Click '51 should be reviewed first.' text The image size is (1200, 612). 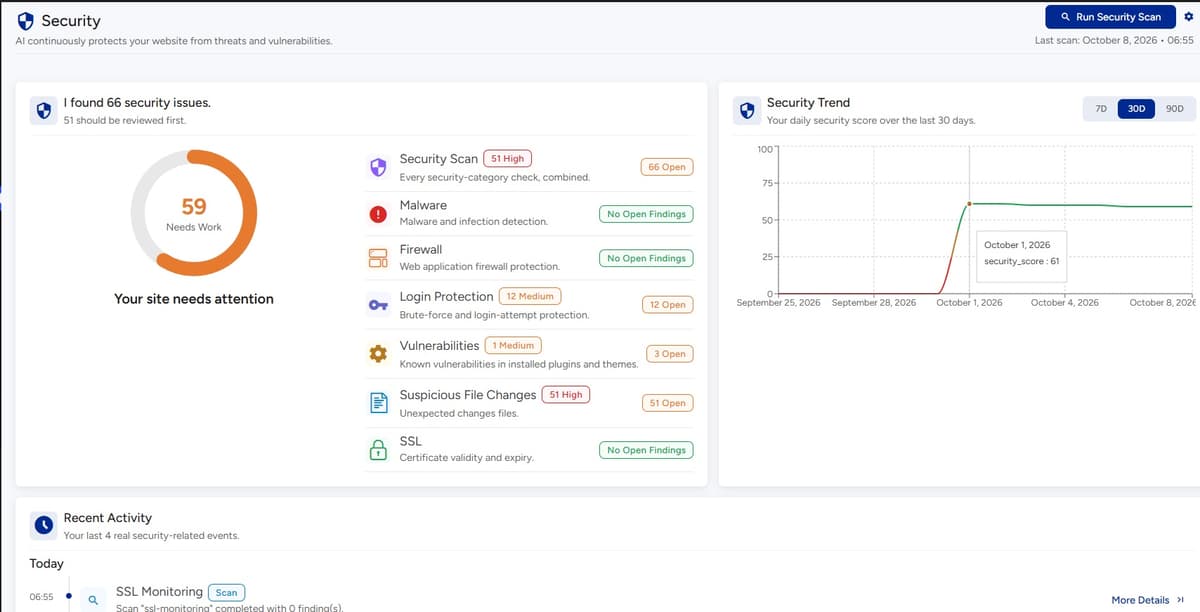pyautogui.click(x=124, y=120)
